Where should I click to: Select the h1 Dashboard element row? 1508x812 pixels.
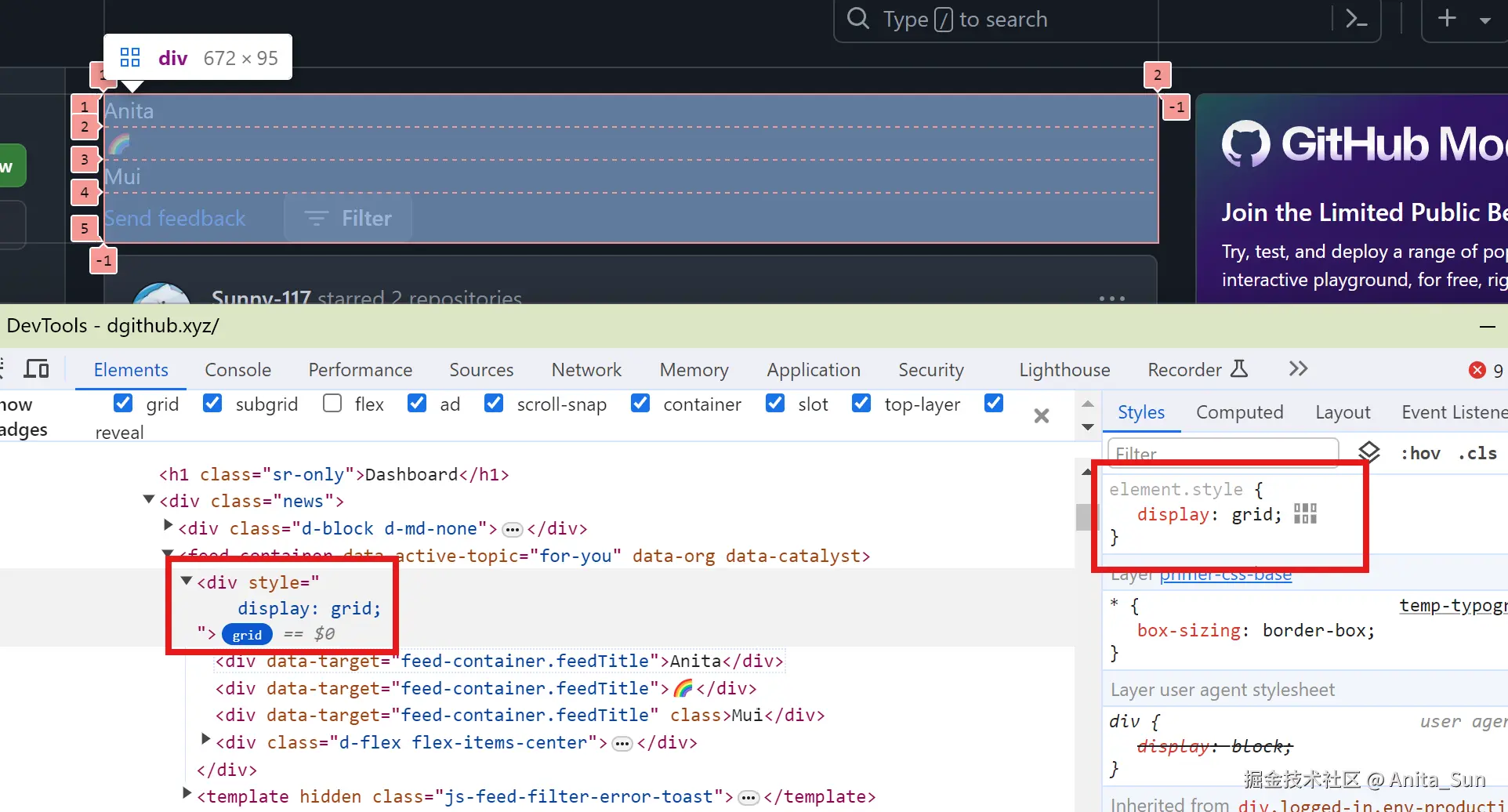(x=334, y=474)
